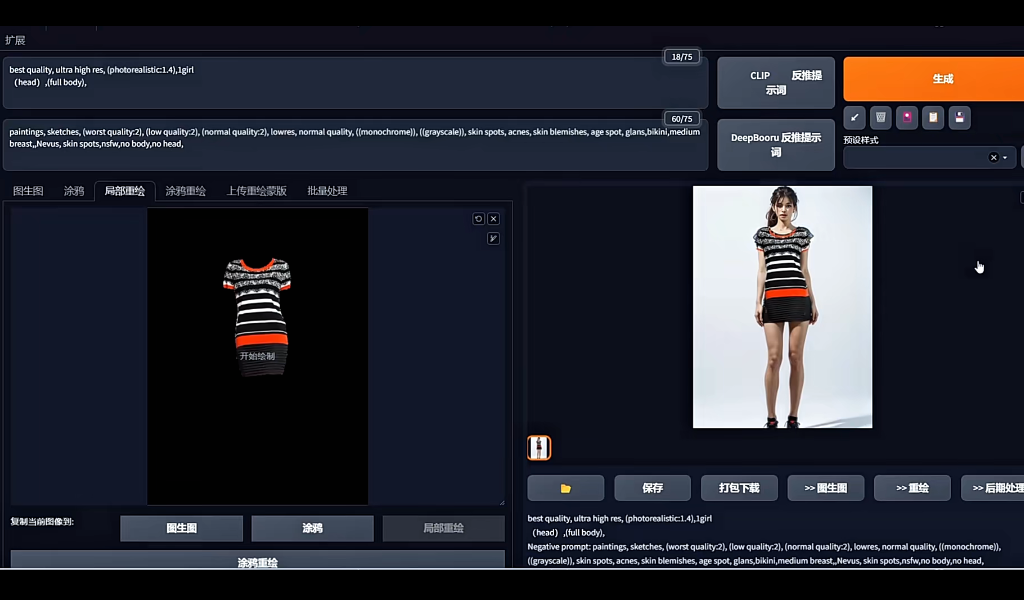This screenshot has width=1024, height=600.
Task: Click greyed 局部重绘 copy button
Action: tap(443, 528)
